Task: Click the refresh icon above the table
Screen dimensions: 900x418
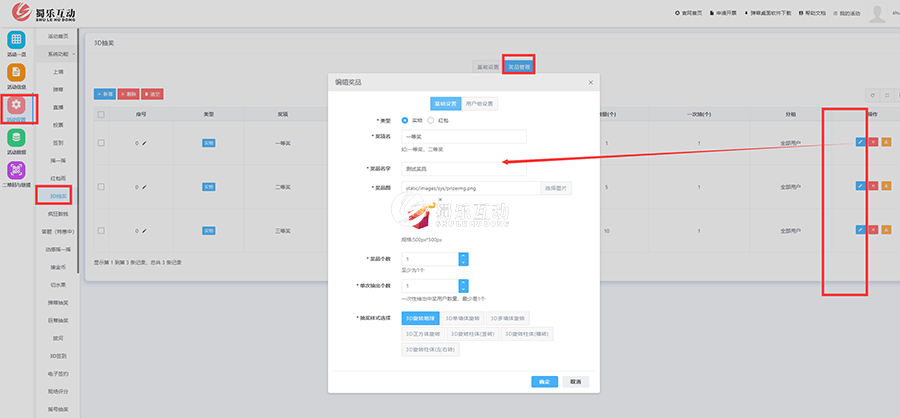Action: pos(872,94)
